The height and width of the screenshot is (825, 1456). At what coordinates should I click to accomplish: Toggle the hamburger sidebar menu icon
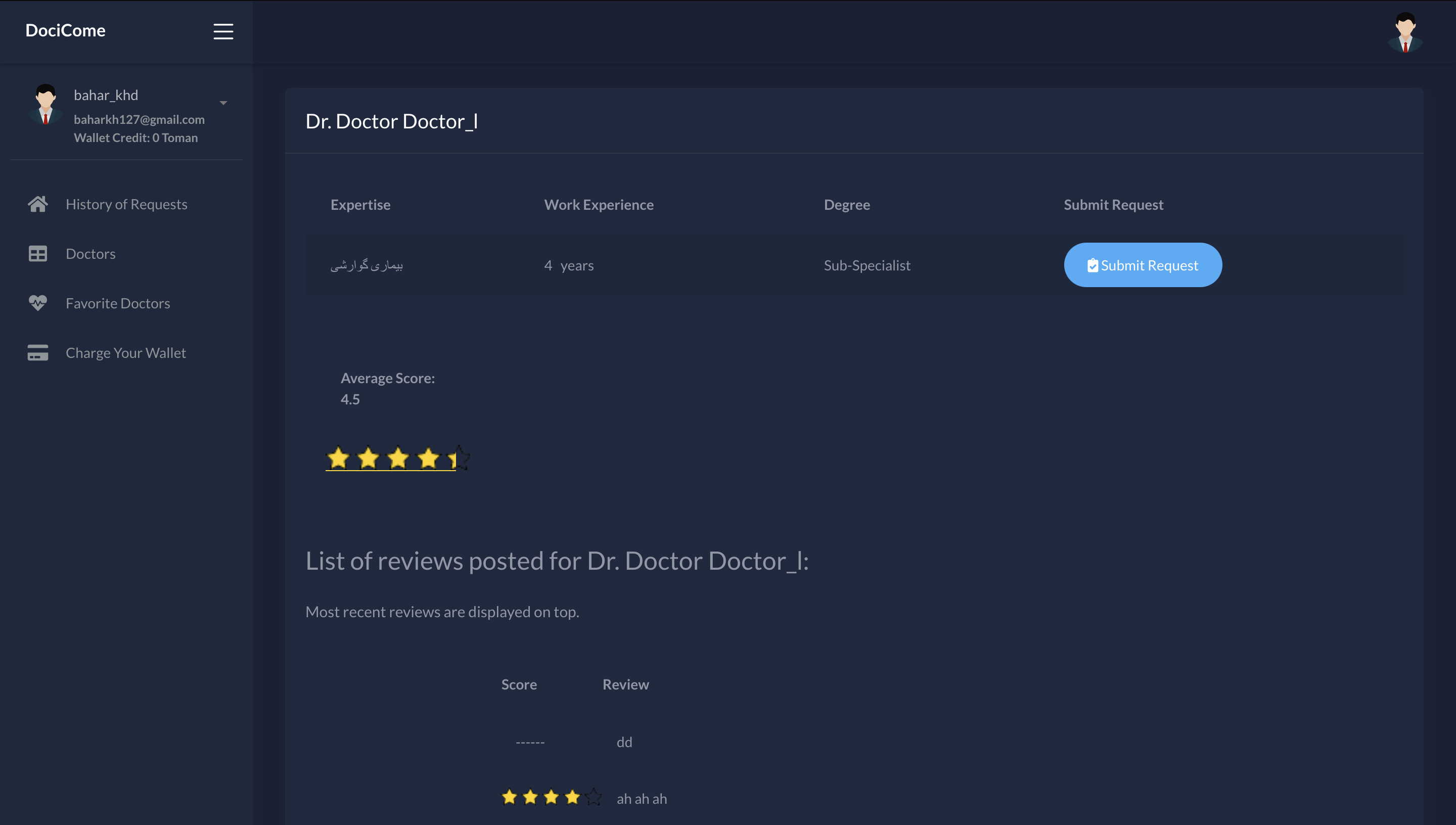(x=223, y=31)
